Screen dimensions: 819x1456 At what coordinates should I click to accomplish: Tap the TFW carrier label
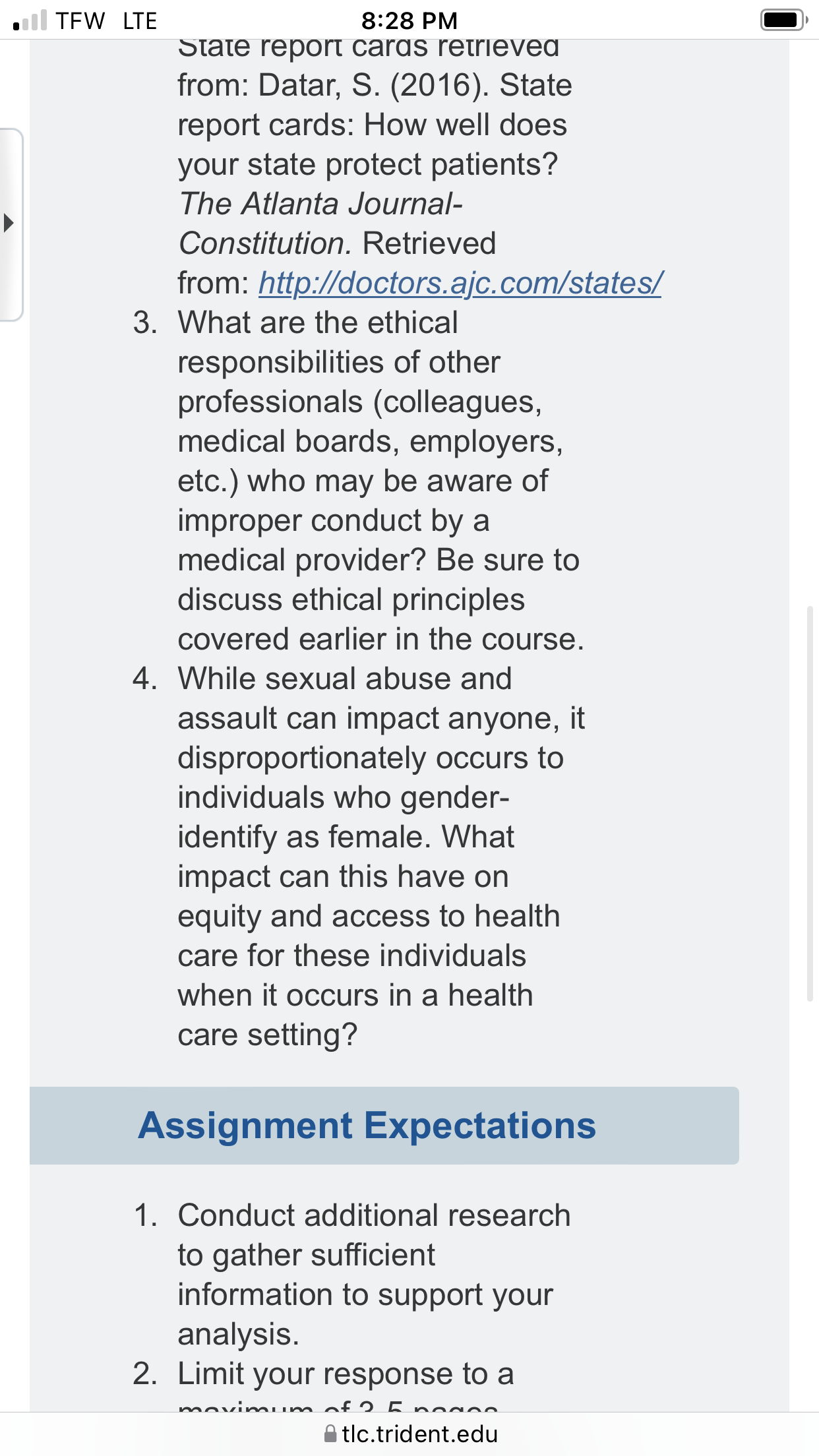[x=80, y=20]
